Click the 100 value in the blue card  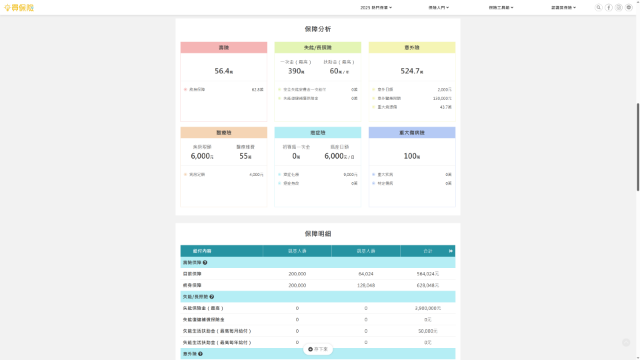point(412,156)
